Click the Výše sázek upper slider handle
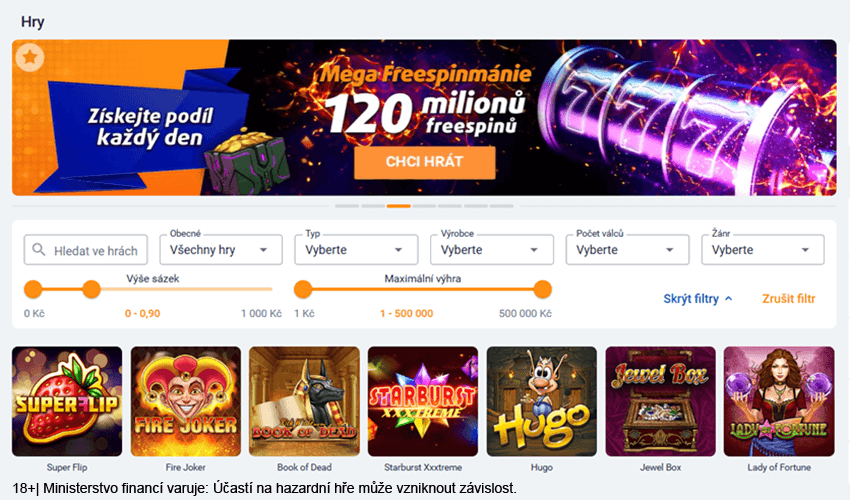This screenshot has width=850, height=500. [x=91, y=289]
